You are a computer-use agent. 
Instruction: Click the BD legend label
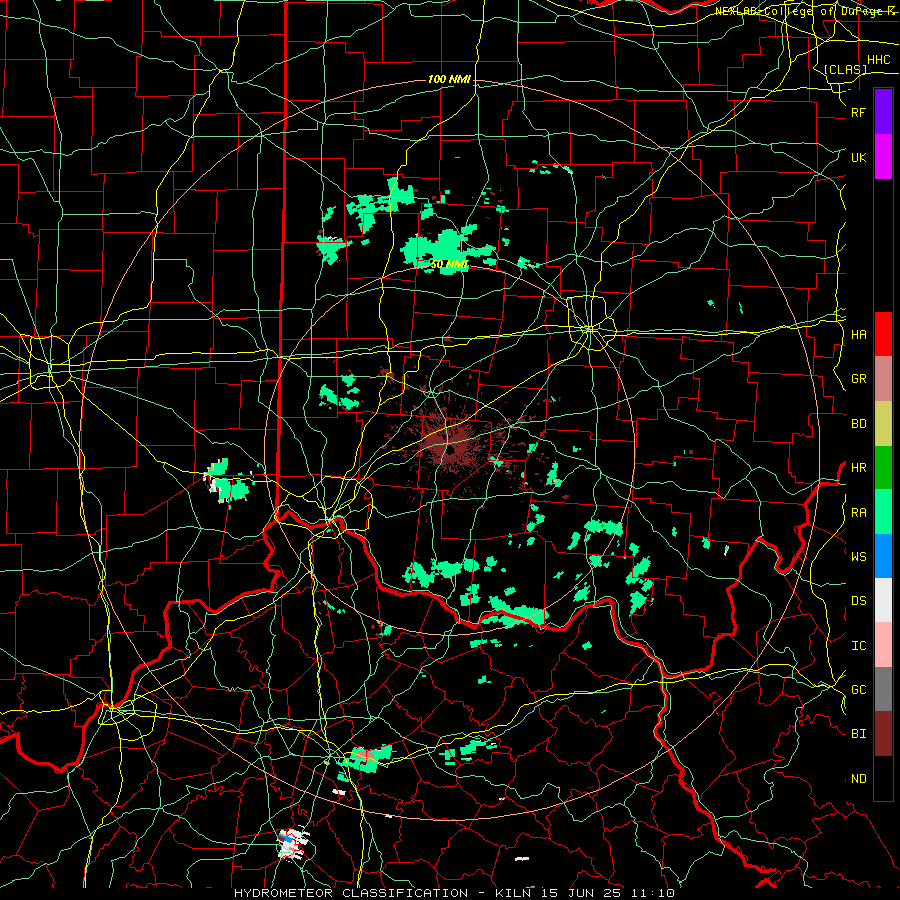tap(858, 424)
